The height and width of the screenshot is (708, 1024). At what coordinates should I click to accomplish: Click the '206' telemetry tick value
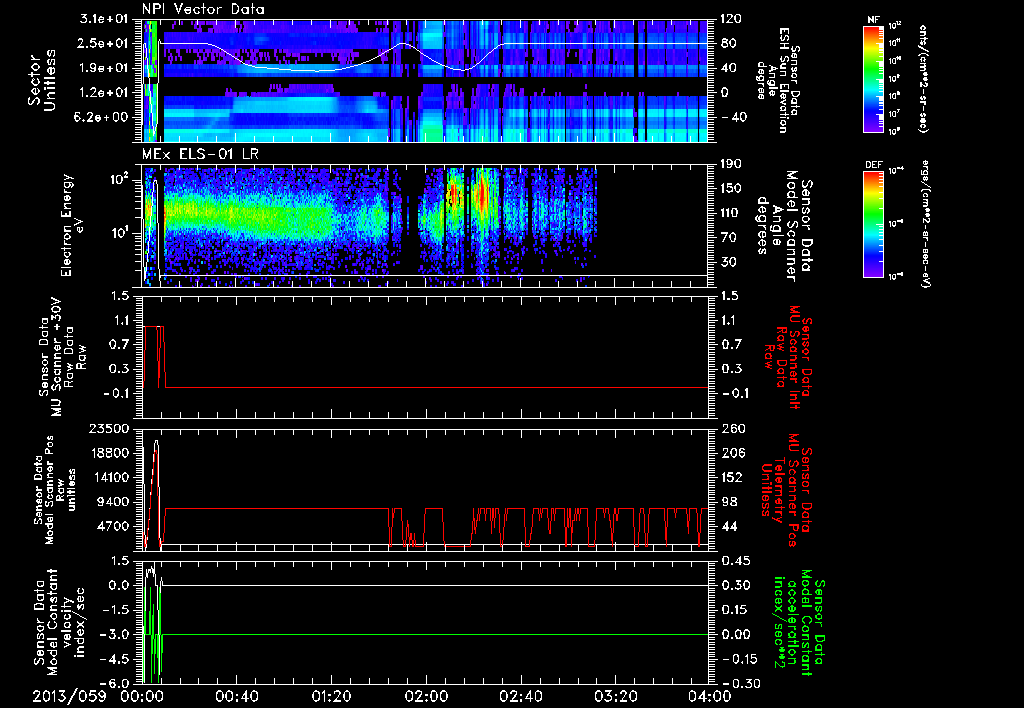731,453
